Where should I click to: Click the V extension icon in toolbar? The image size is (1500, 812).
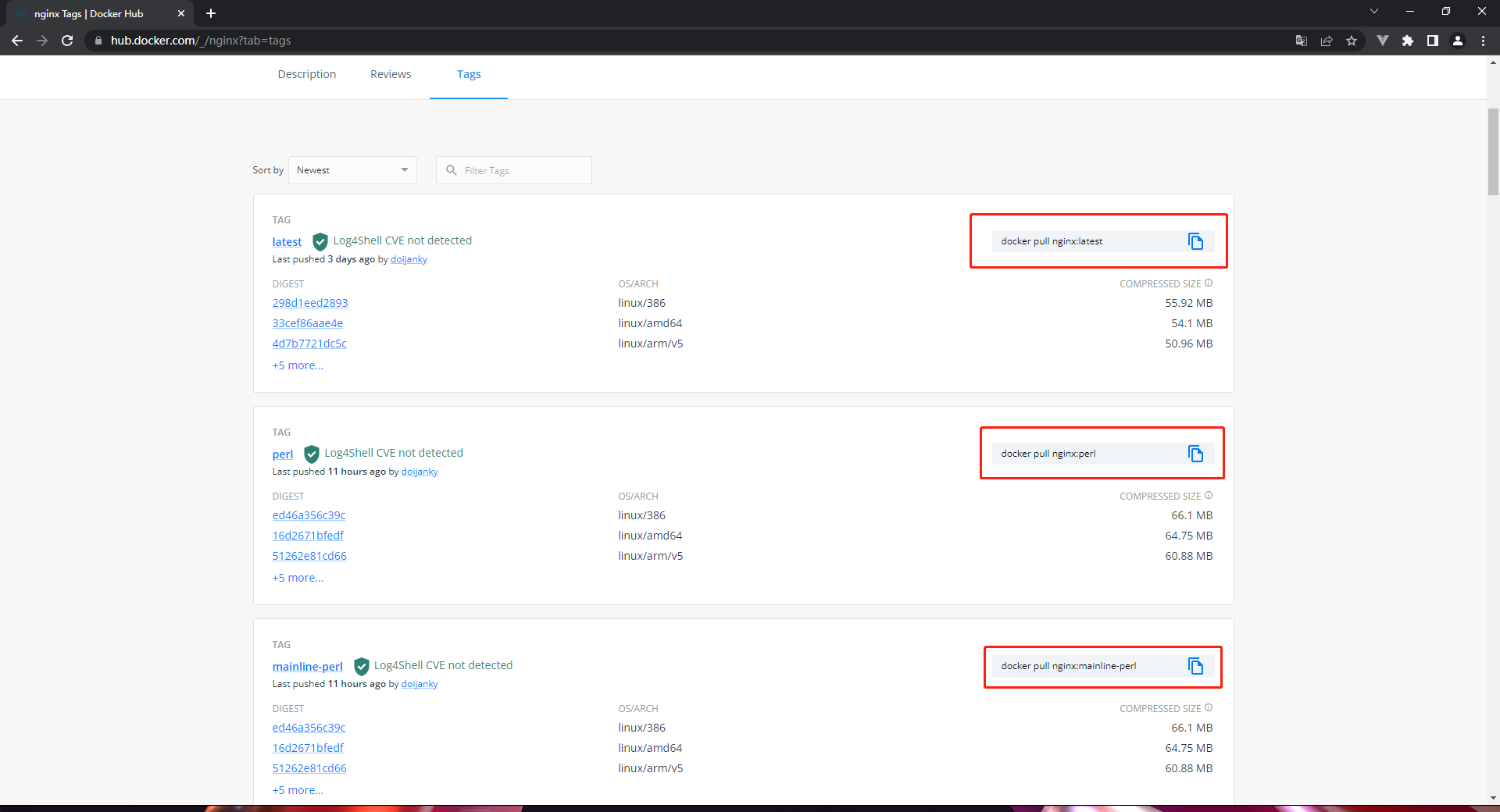point(1382,41)
